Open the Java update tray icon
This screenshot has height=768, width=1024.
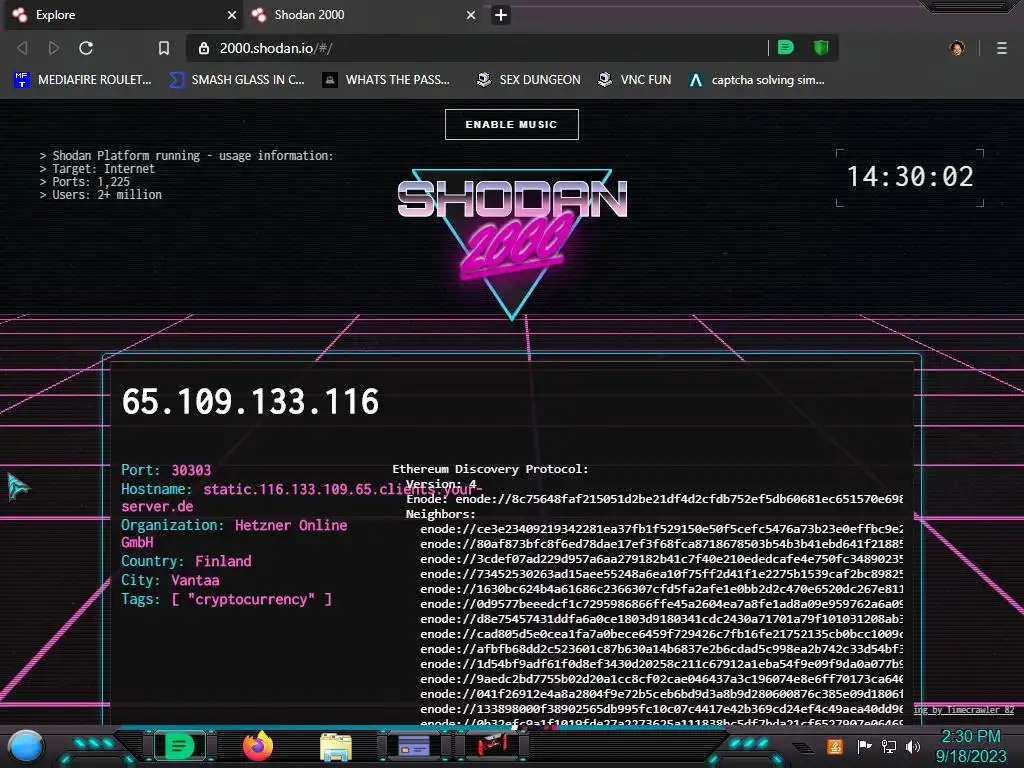tap(835, 746)
